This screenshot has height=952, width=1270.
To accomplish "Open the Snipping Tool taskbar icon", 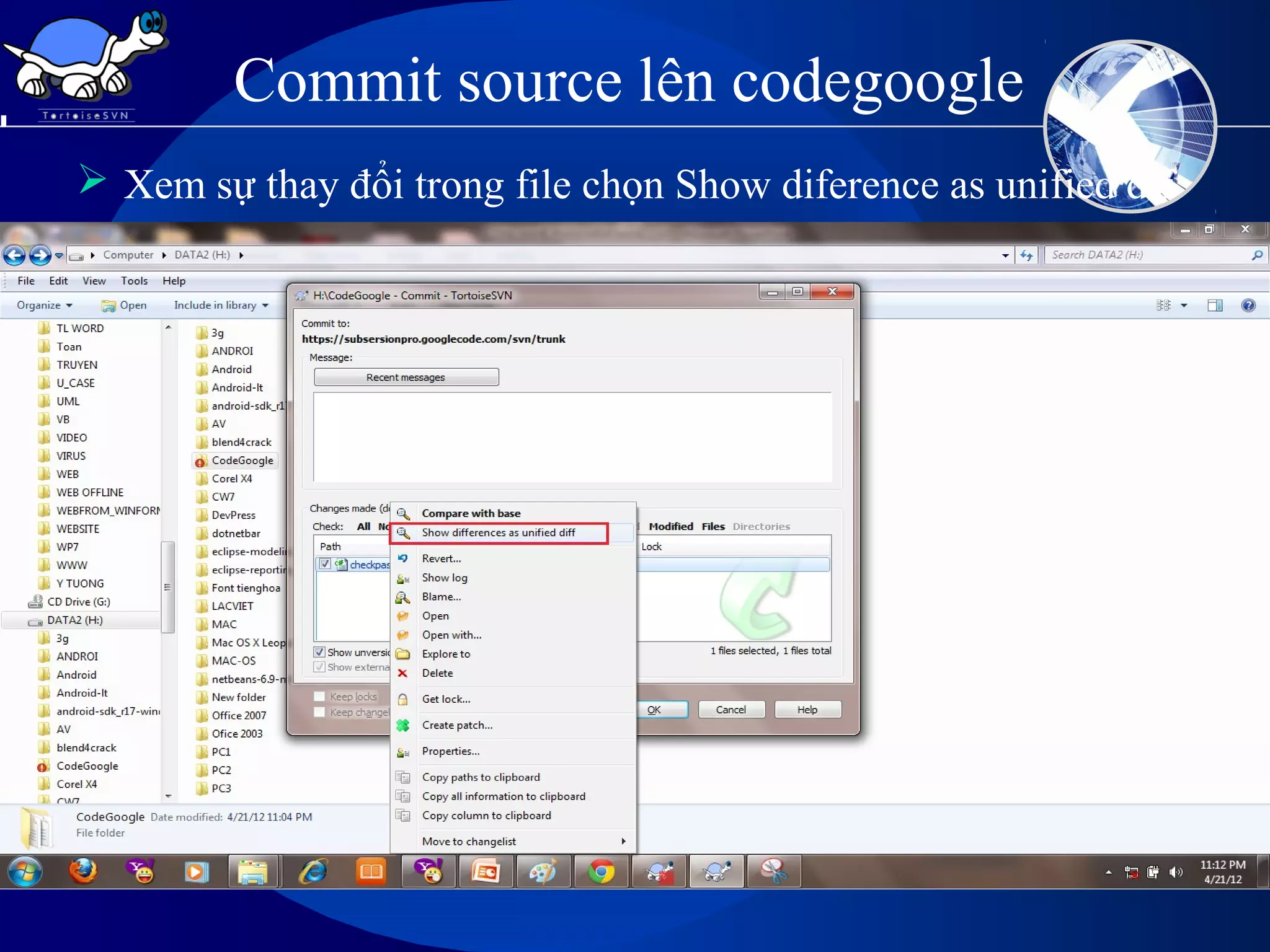I will 774,871.
